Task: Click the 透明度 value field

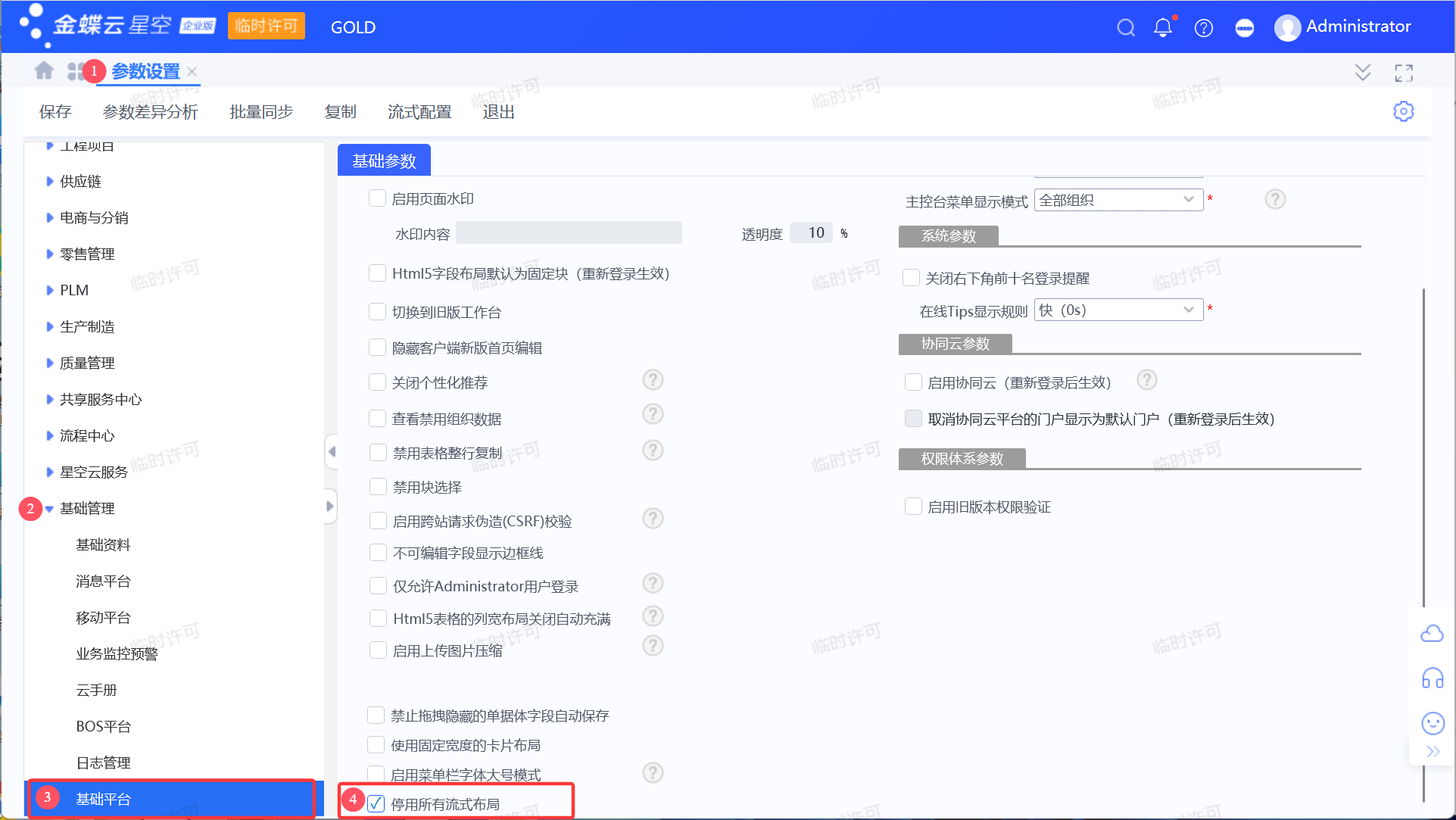Action: tap(812, 233)
